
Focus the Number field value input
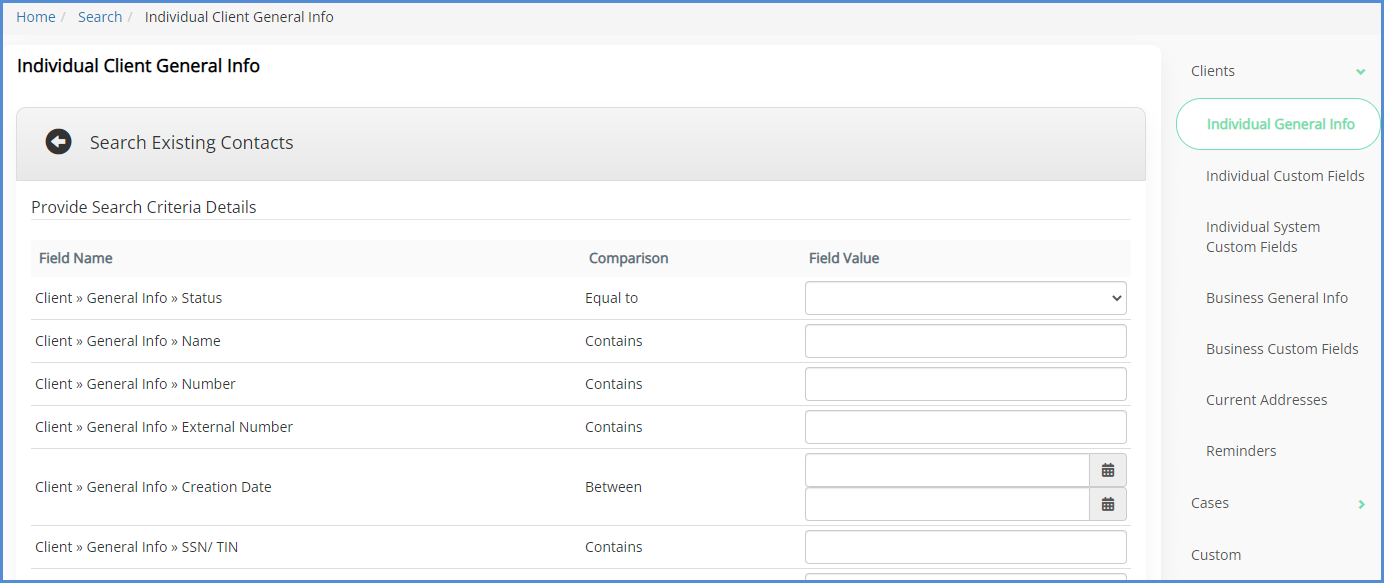[965, 384]
